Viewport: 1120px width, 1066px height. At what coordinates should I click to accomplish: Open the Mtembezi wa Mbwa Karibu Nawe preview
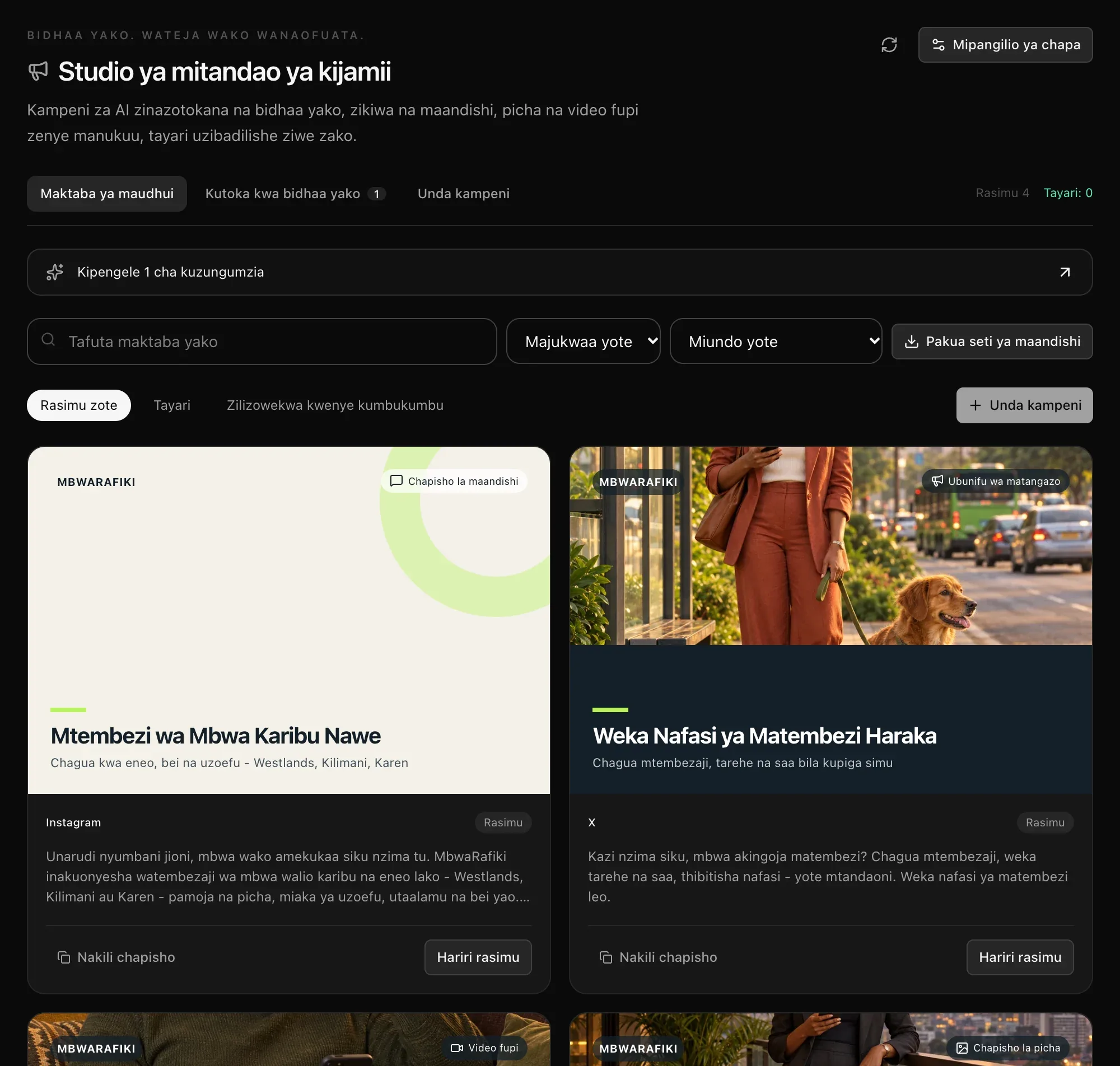(288, 620)
